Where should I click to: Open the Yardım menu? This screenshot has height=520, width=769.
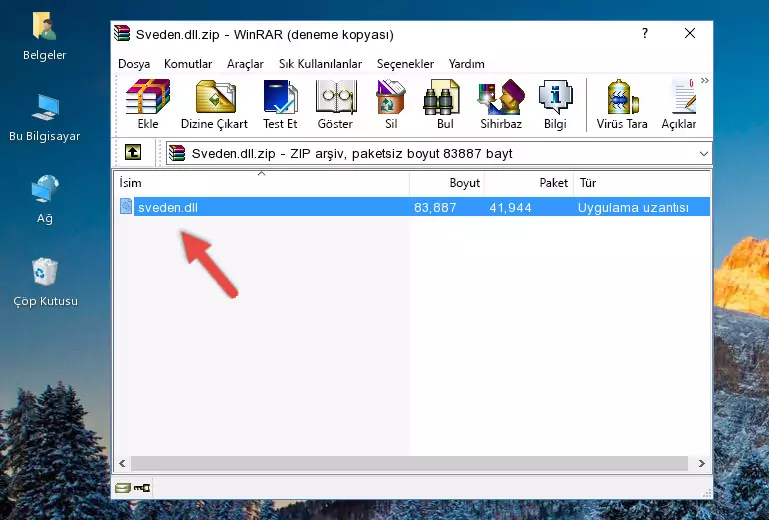466,64
